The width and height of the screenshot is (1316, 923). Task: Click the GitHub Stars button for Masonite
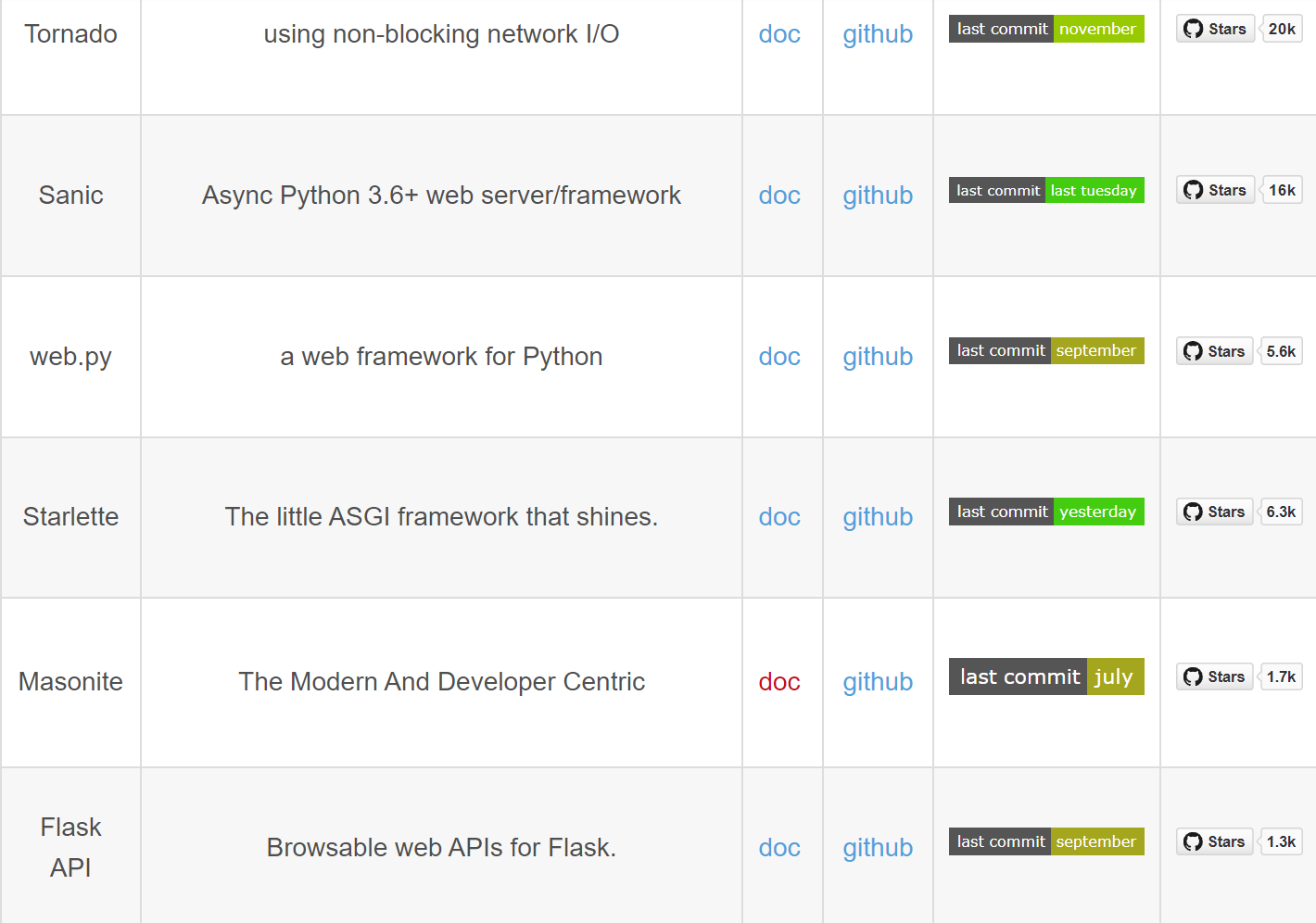click(x=1214, y=676)
